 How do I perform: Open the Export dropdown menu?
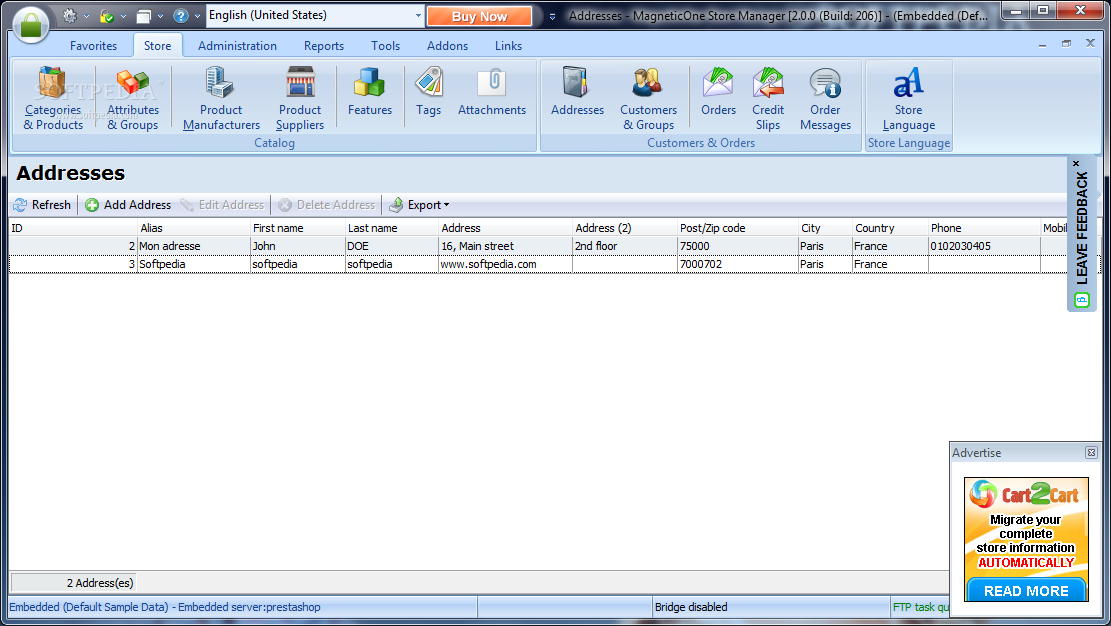click(x=419, y=205)
